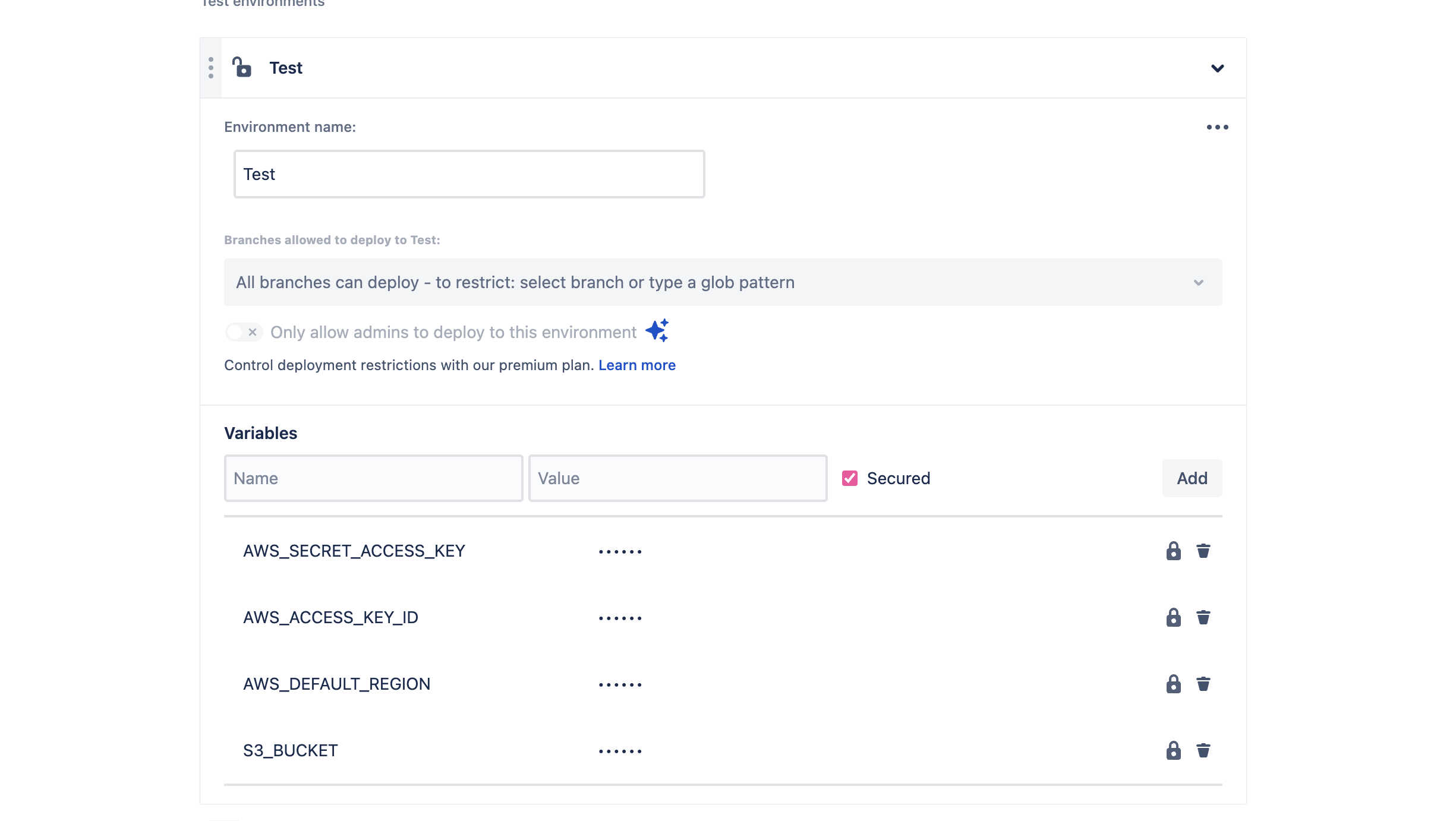The image size is (1456, 821).
Task: Delete the AWS_SECRET_ACCESS_KEY variable
Action: tap(1203, 551)
